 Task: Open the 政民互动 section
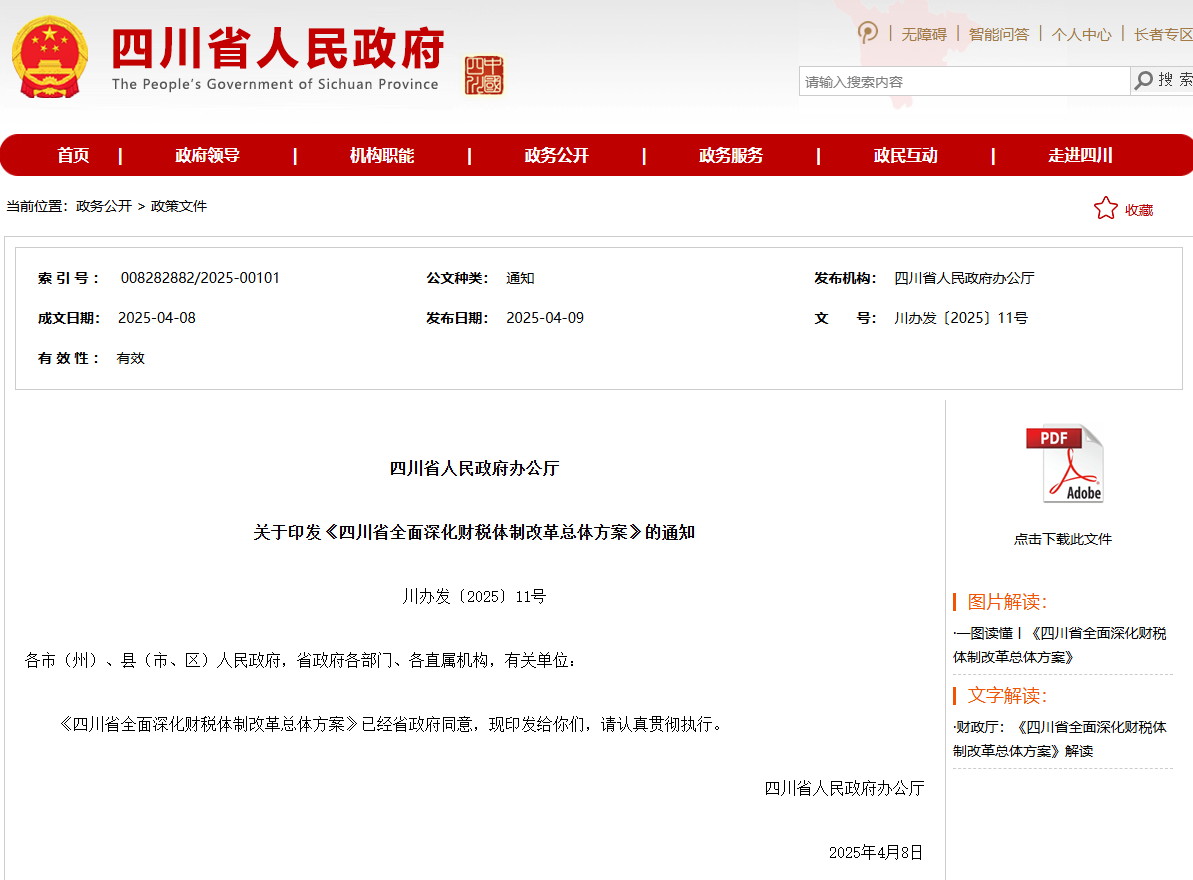(x=905, y=155)
